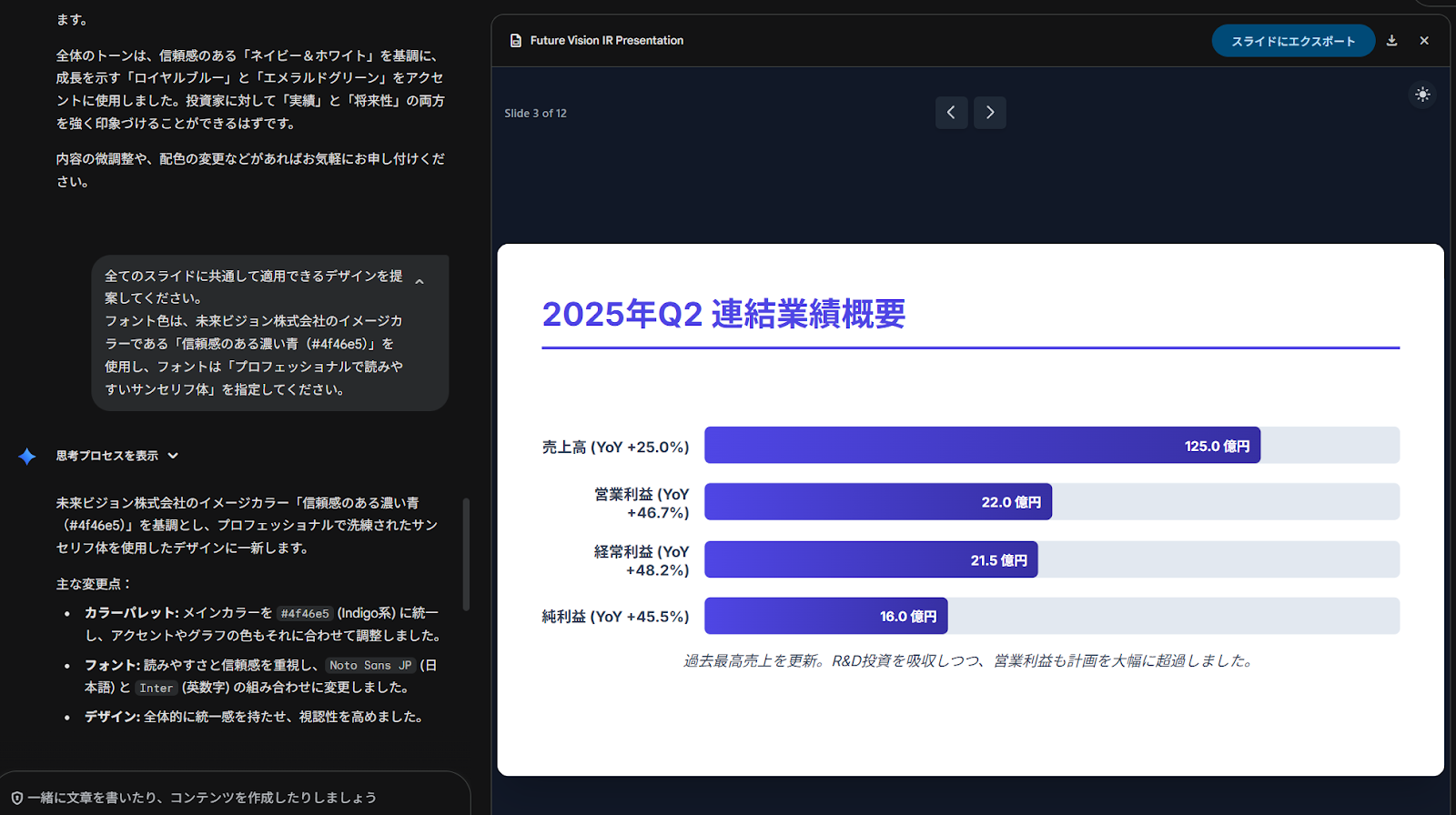The height and width of the screenshot is (815, 1456).
Task: Go to the previous slide arrow
Action: (x=951, y=113)
